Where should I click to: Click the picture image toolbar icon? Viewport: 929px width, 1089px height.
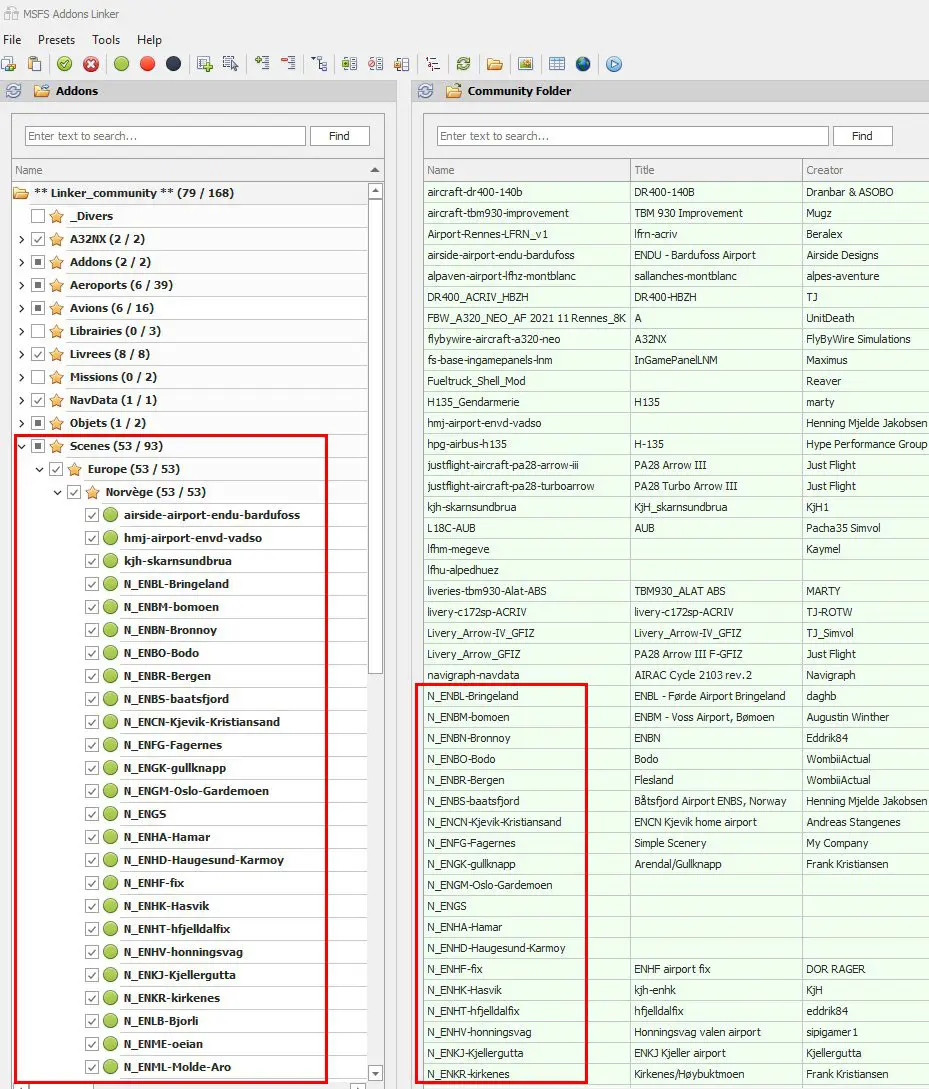pyautogui.click(x=526, y=64)
